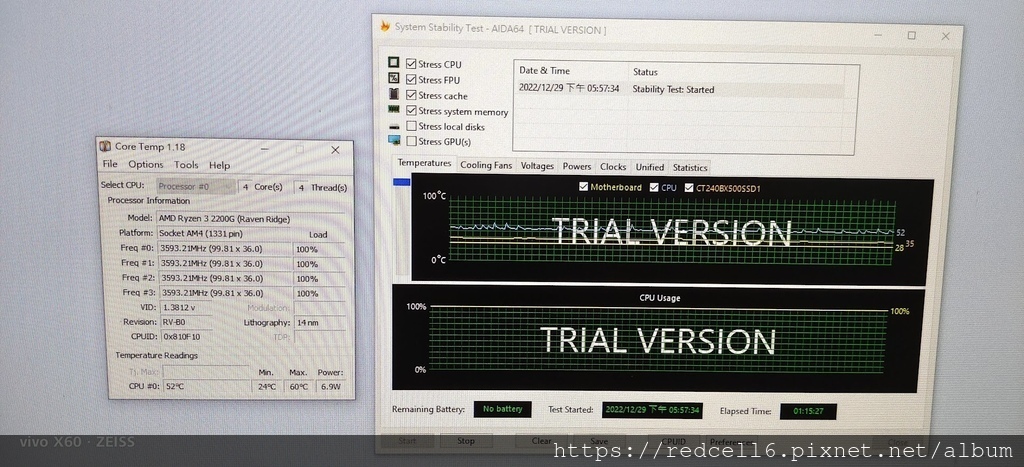Click the Min. temperature value 24°C
Screen dimensions: 1024x467
266,387
